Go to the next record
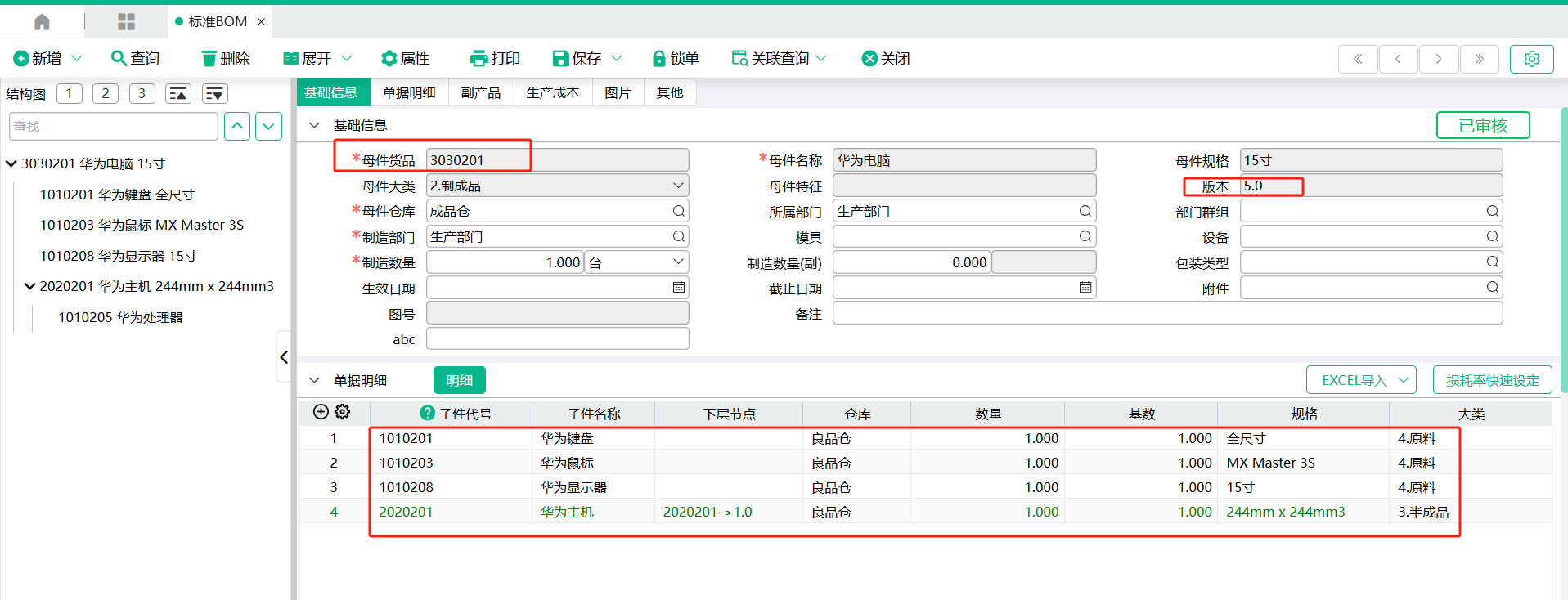 pyautogui.click(x=1439, y=59)
